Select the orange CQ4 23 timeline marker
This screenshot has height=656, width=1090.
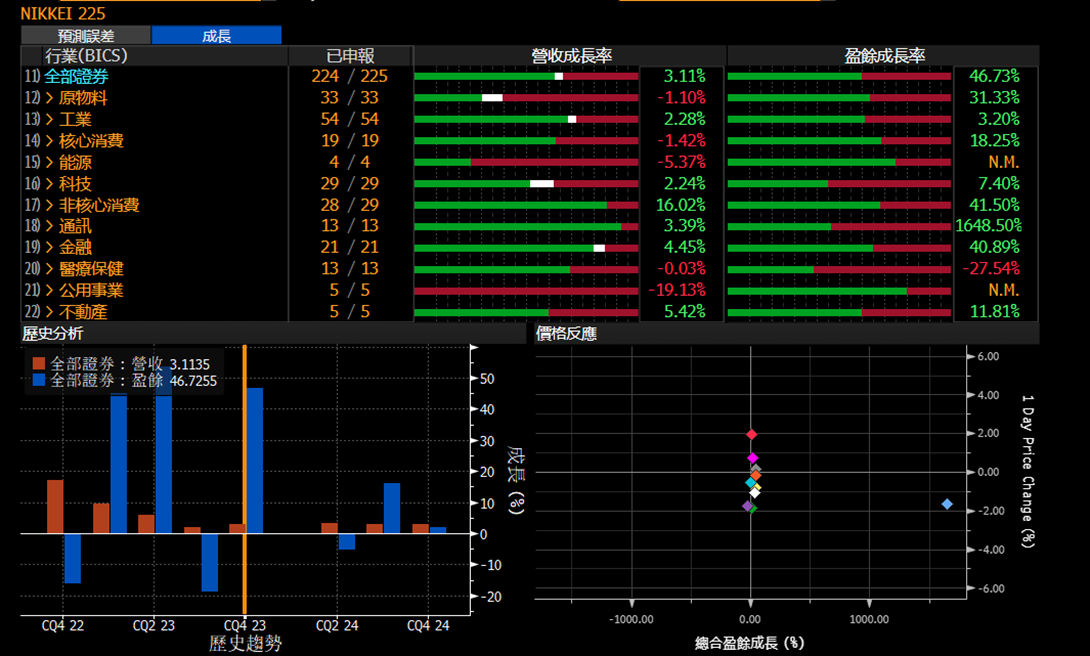pos(245,479)
